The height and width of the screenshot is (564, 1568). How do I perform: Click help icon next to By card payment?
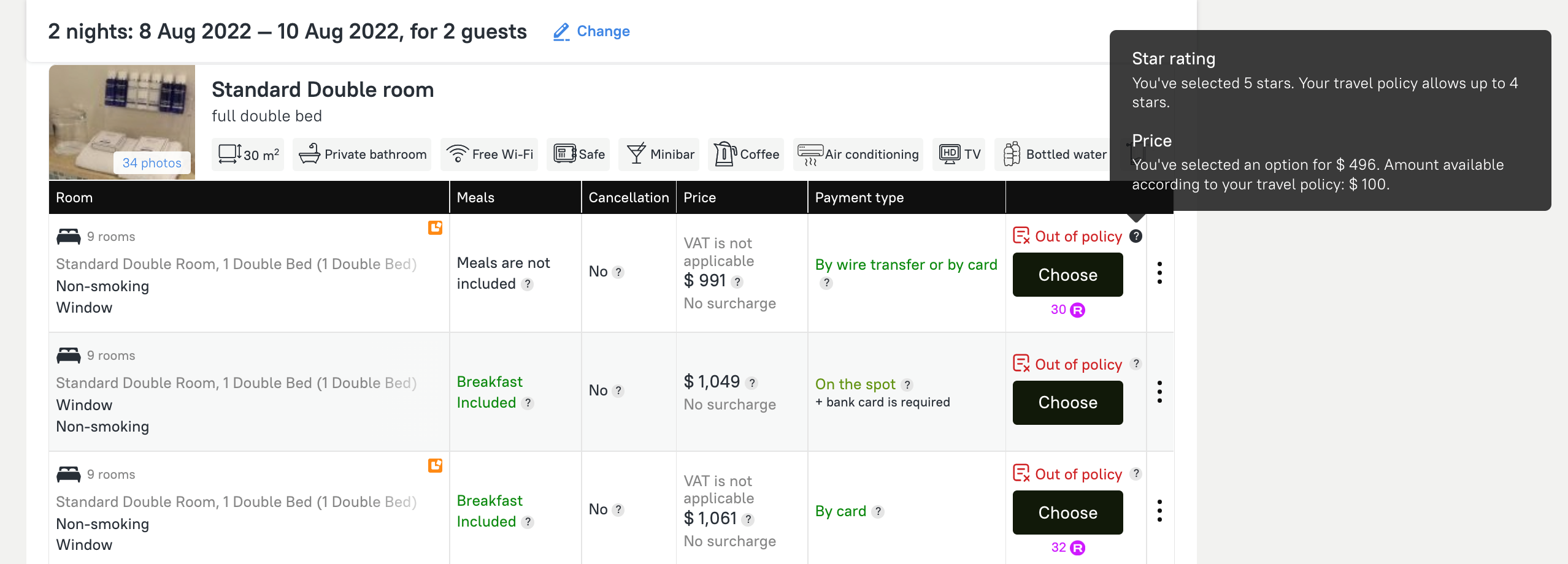[x=878, y=512]
